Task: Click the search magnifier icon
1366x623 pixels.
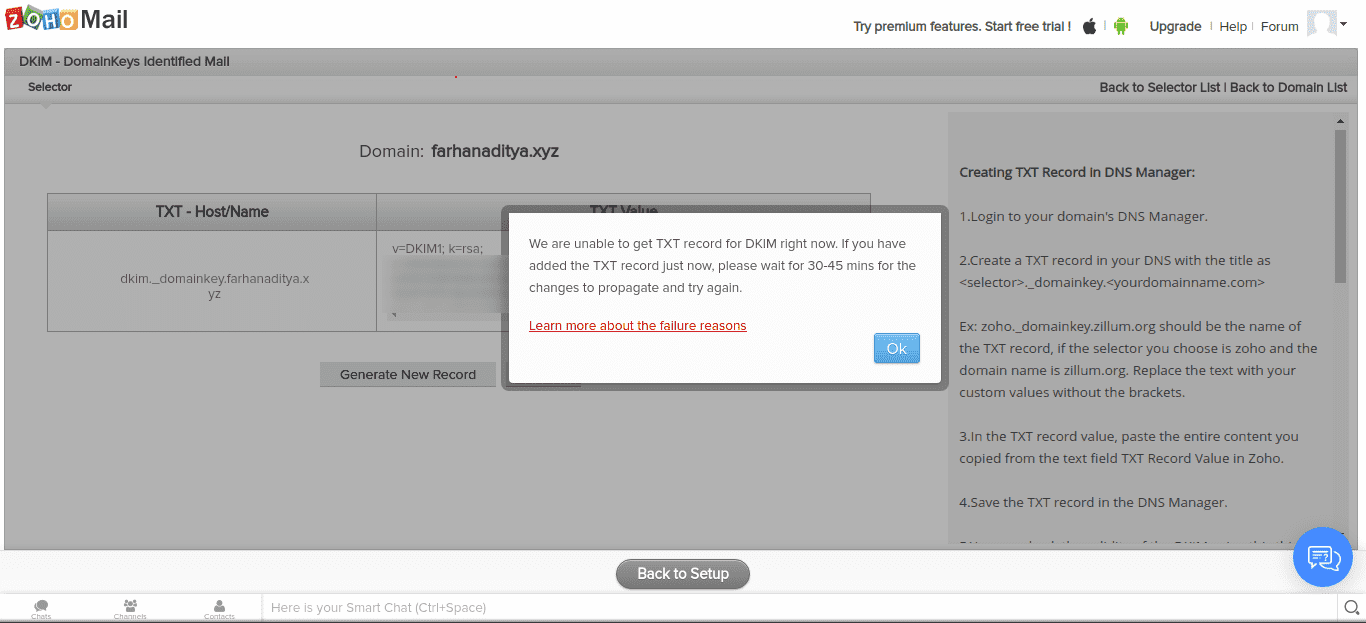Action: pyautogui.click(x=1351, y=607)
